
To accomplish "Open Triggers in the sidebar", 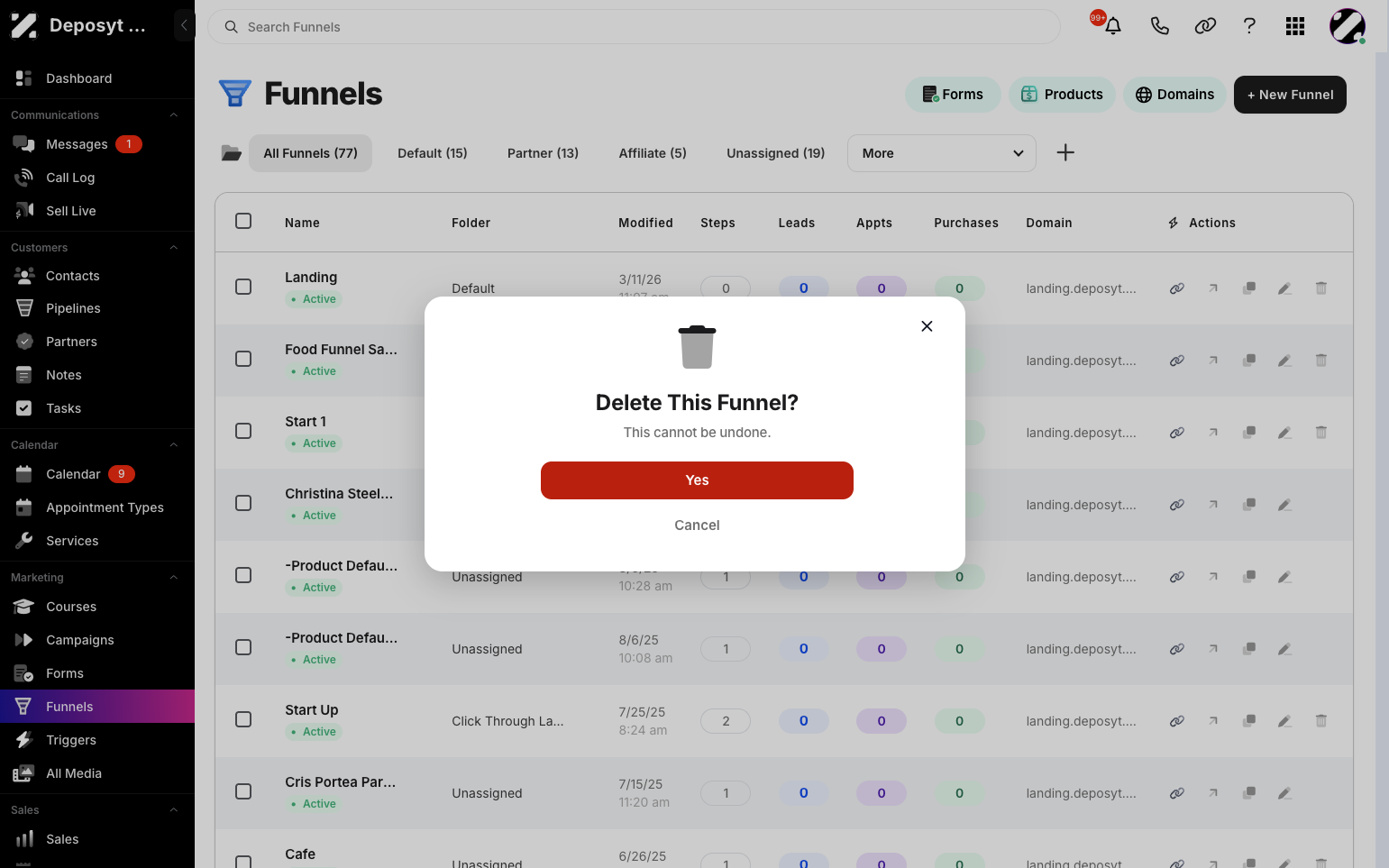I will (x=97, y=740).
